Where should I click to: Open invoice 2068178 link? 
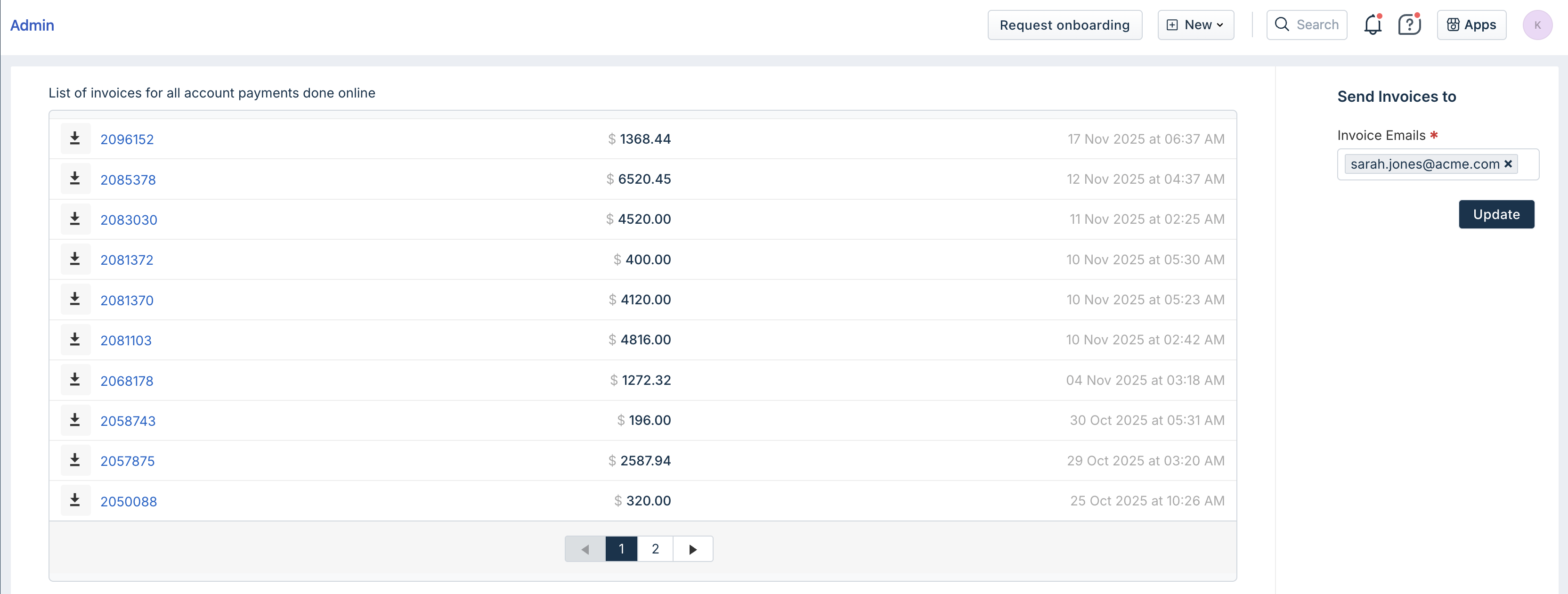coord(127,381)
